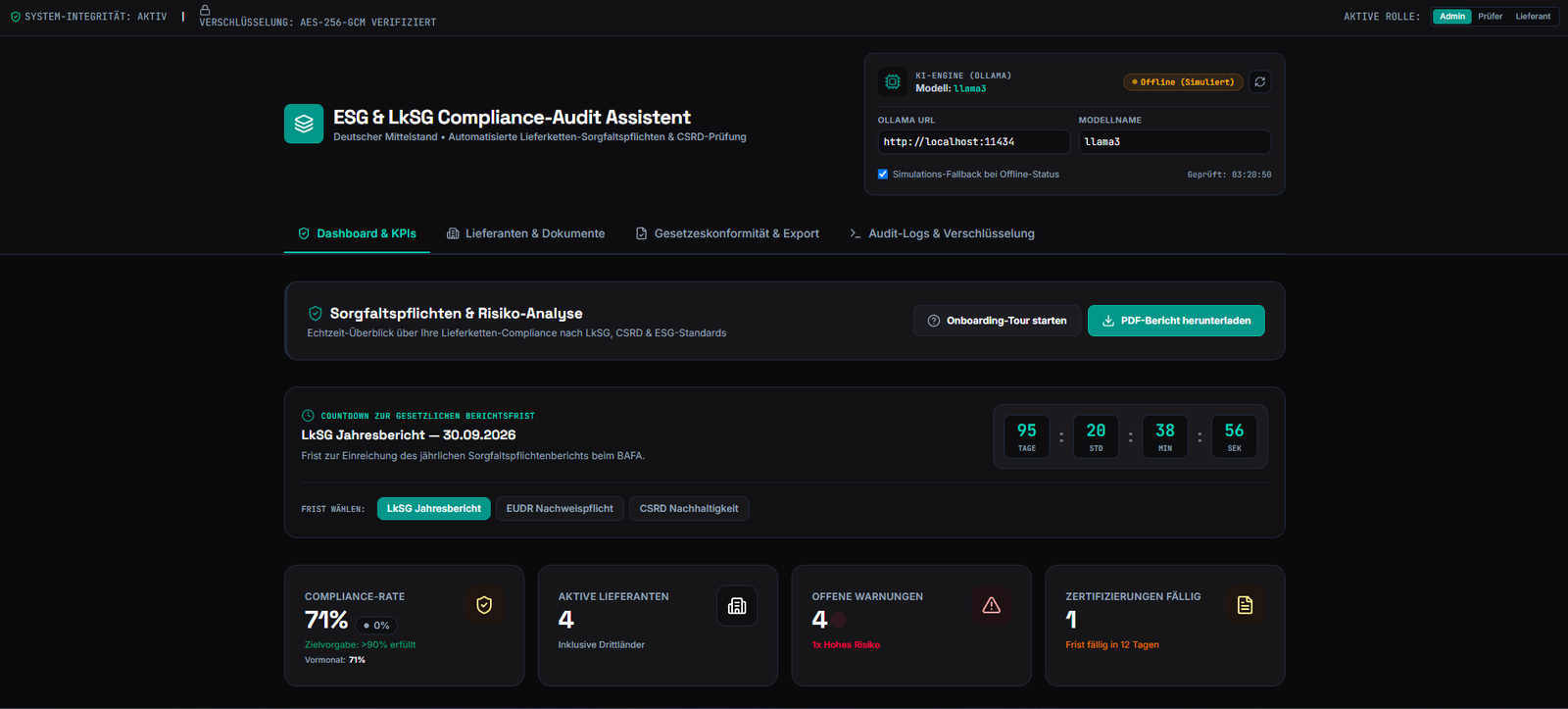Click the Zielvorgabe >90% erfüllt text
The height and width of the screenshot is (709, 1568).
[360, 644]
